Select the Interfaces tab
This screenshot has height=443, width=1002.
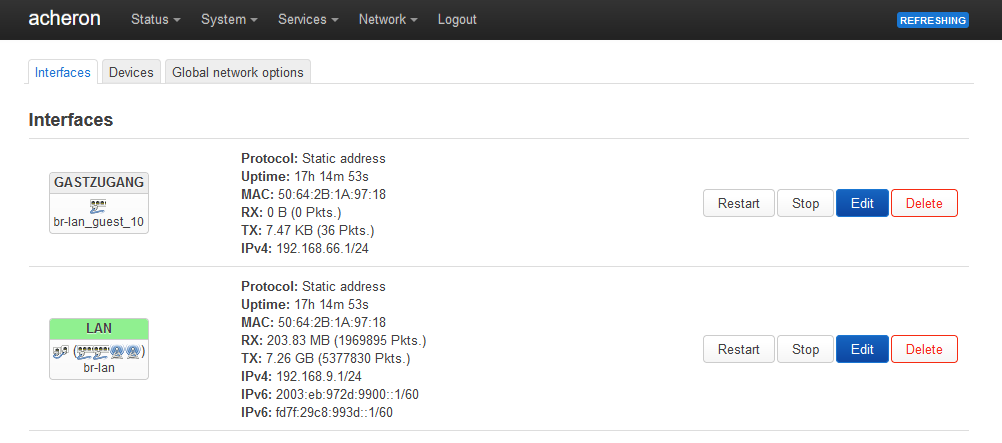(x=63, y=72)
